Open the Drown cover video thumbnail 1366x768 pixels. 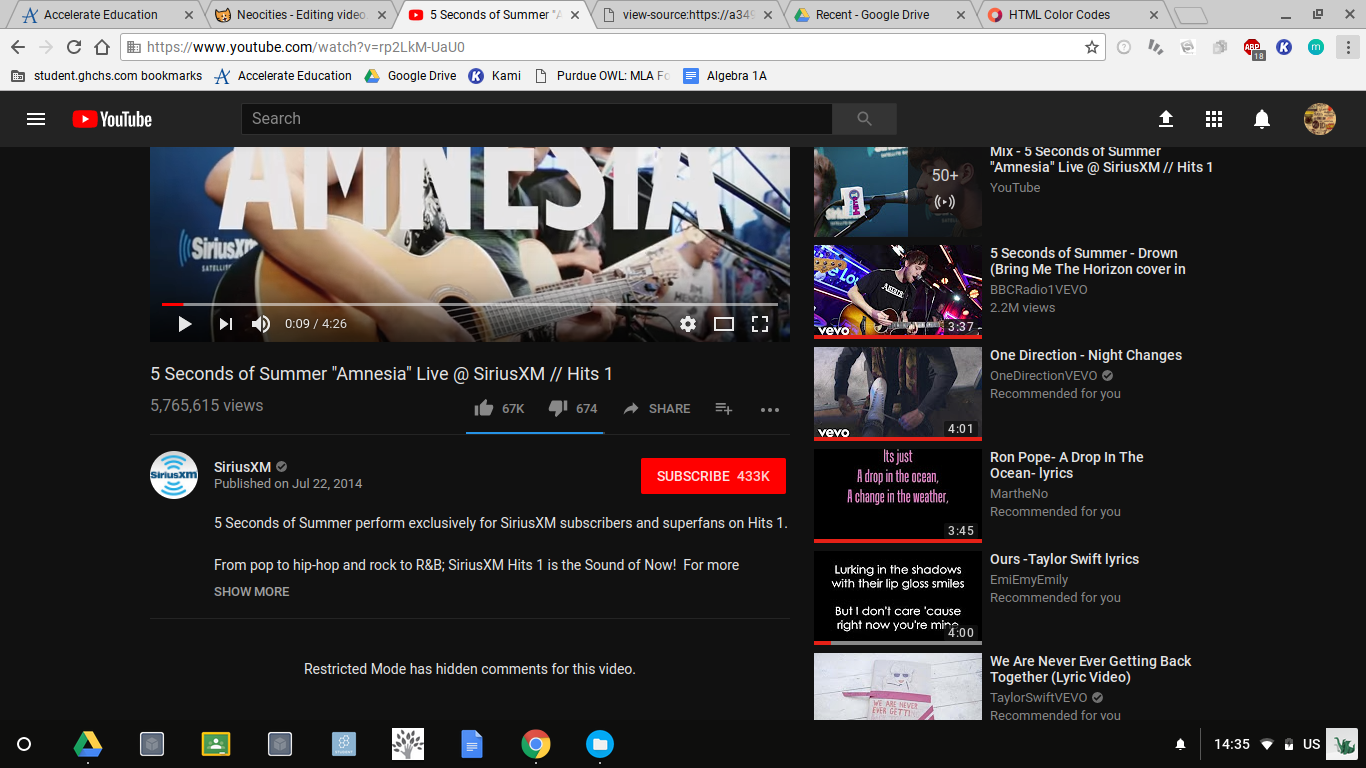[898, 292]
